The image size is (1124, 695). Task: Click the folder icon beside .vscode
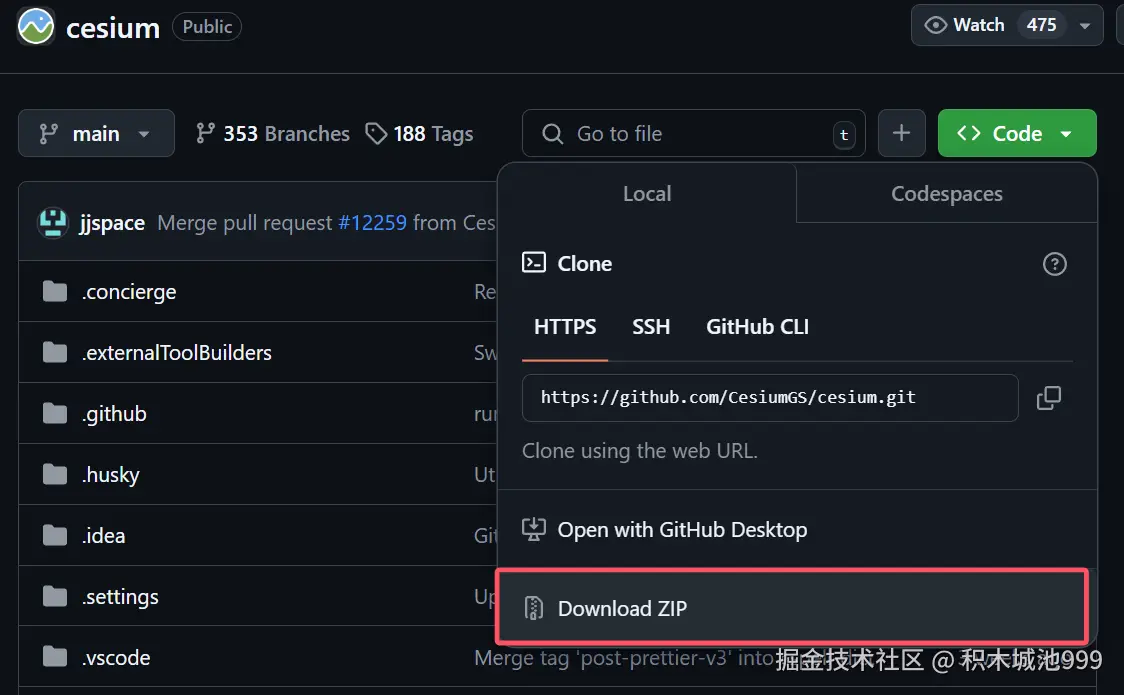[54, 657]
